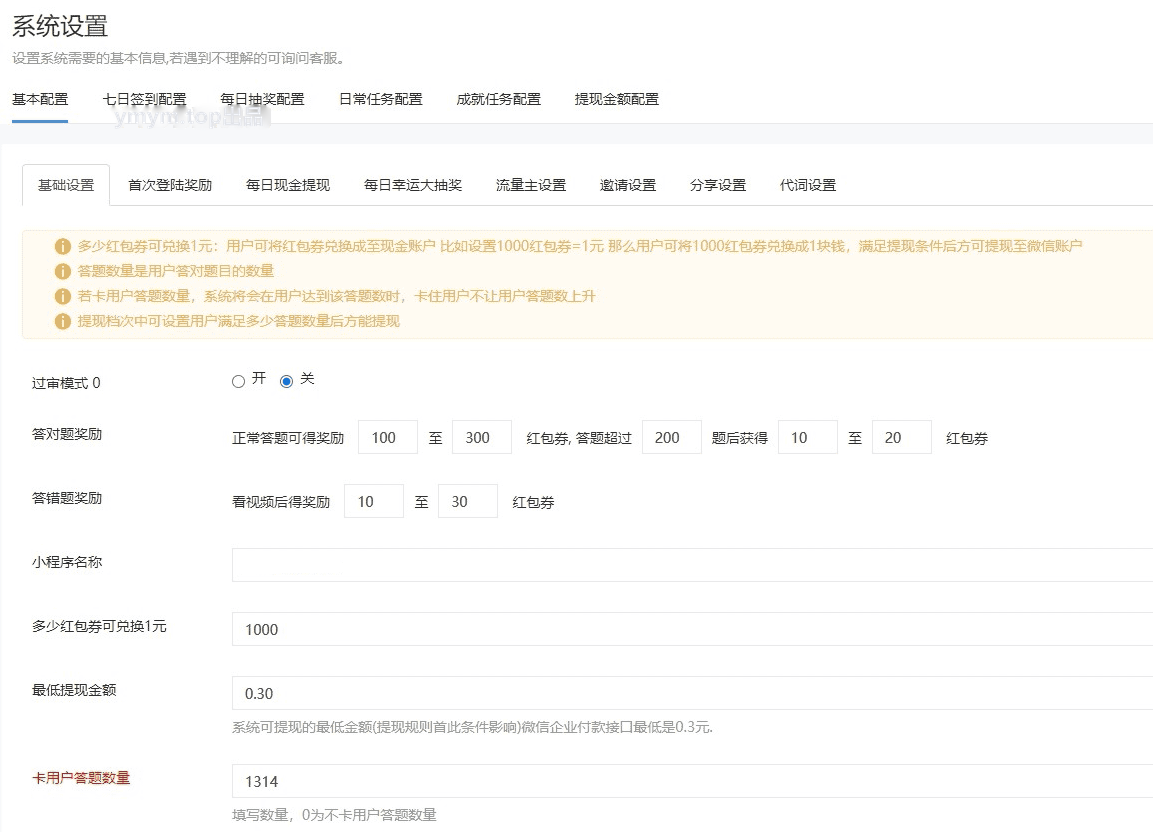Open 每日现金提现 sub-tab
Screen dimensions: 1153x832
pos(288,185)
